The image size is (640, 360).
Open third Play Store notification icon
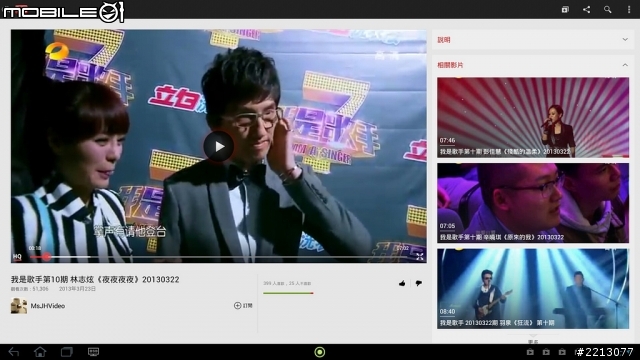tap(562, 352)
